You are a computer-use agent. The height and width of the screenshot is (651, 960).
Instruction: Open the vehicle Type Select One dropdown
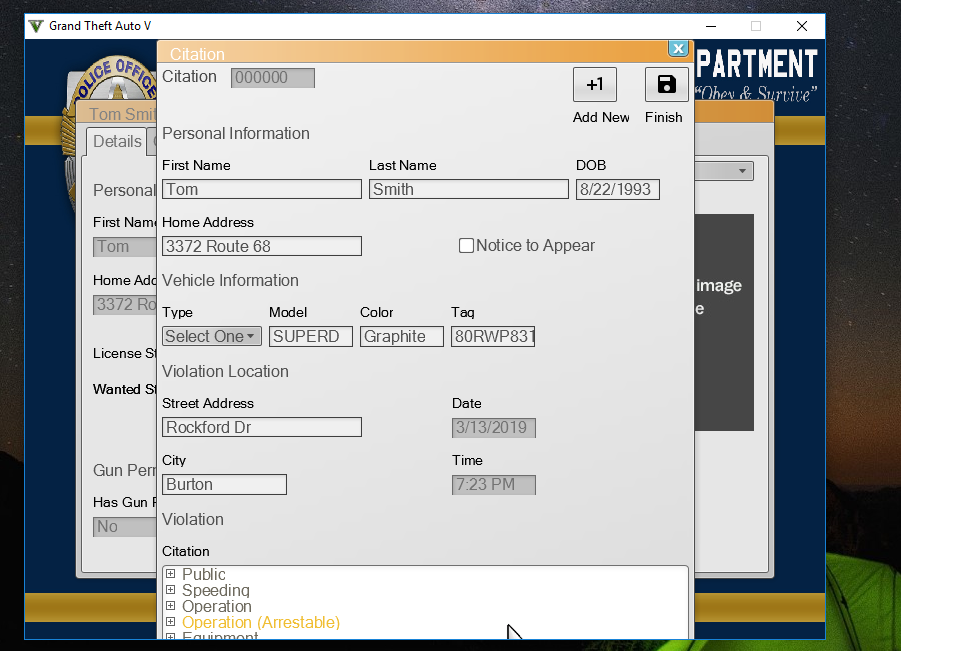[212, 336]
